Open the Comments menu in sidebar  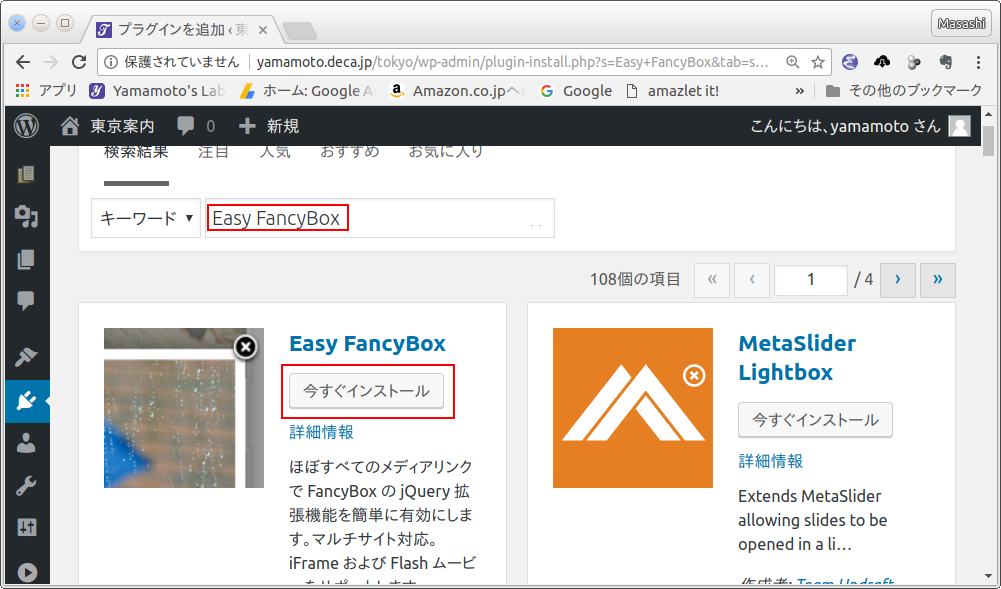click(26, 301)
